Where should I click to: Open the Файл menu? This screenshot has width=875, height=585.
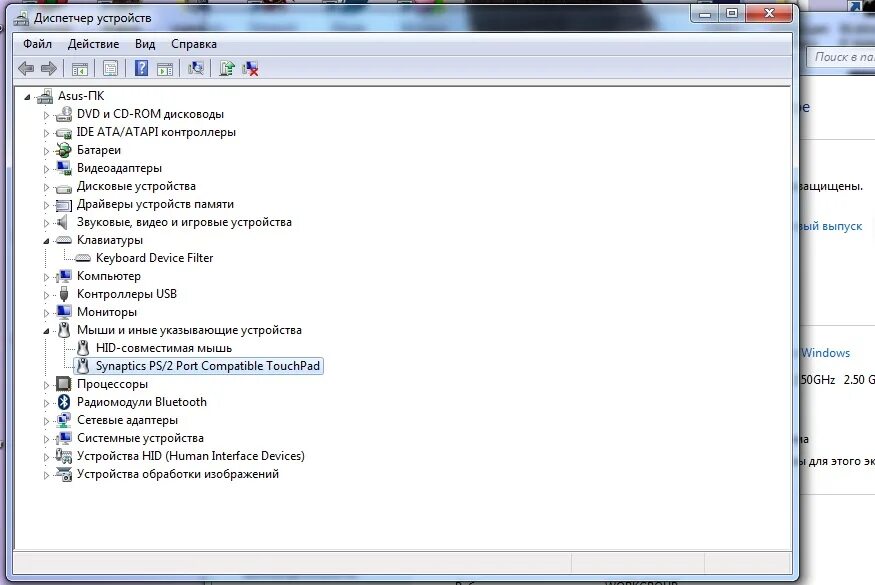[x=37, y=44]
